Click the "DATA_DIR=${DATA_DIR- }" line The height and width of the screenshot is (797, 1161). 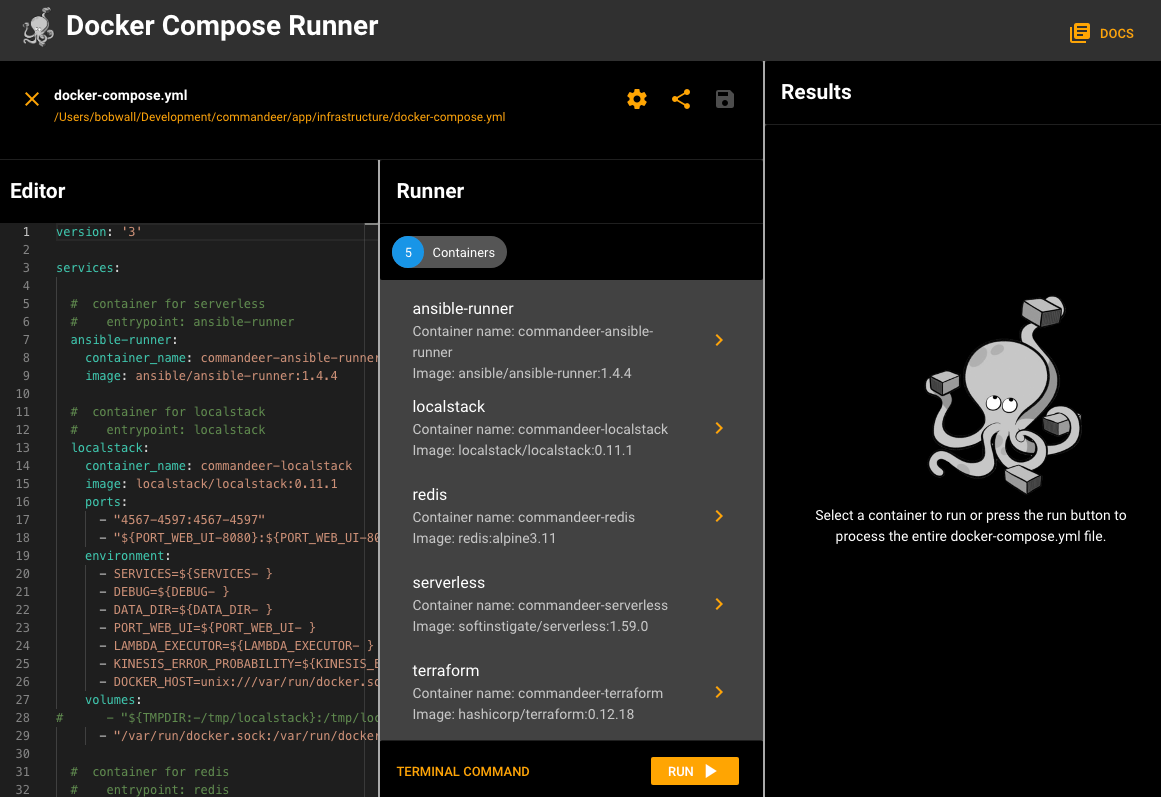point(186,610)
